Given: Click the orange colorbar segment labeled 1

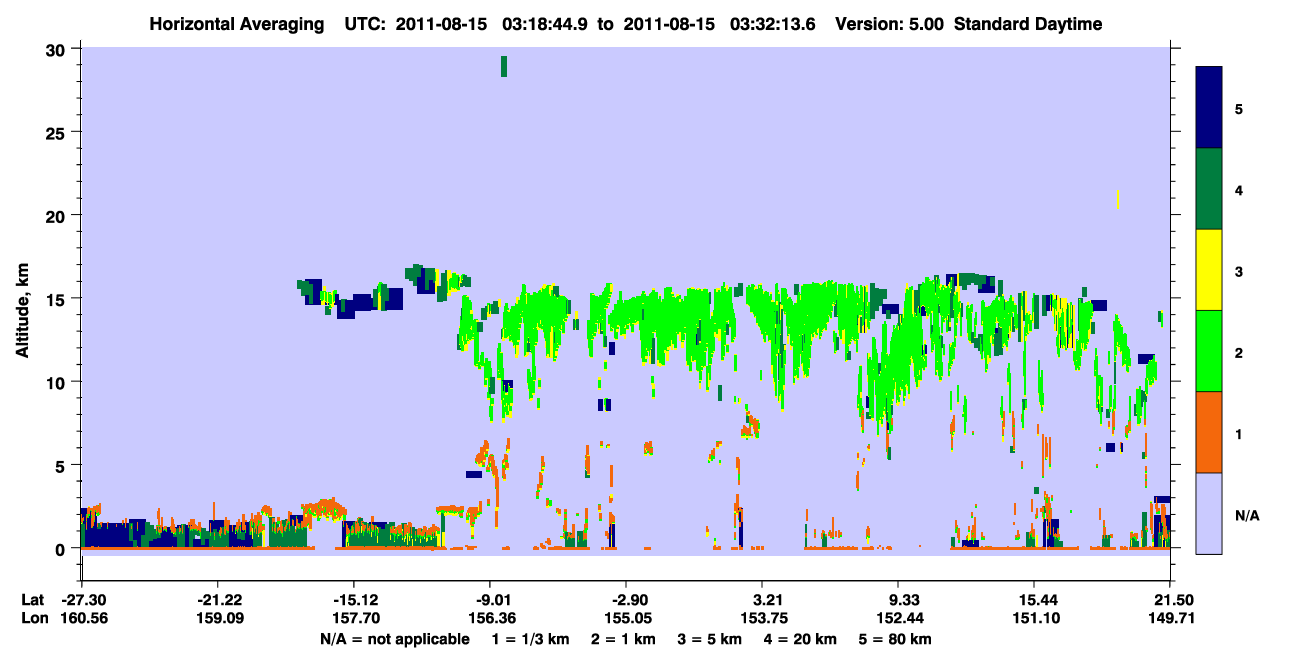Looking at the screenshot, I should [x=1209, y=432].
